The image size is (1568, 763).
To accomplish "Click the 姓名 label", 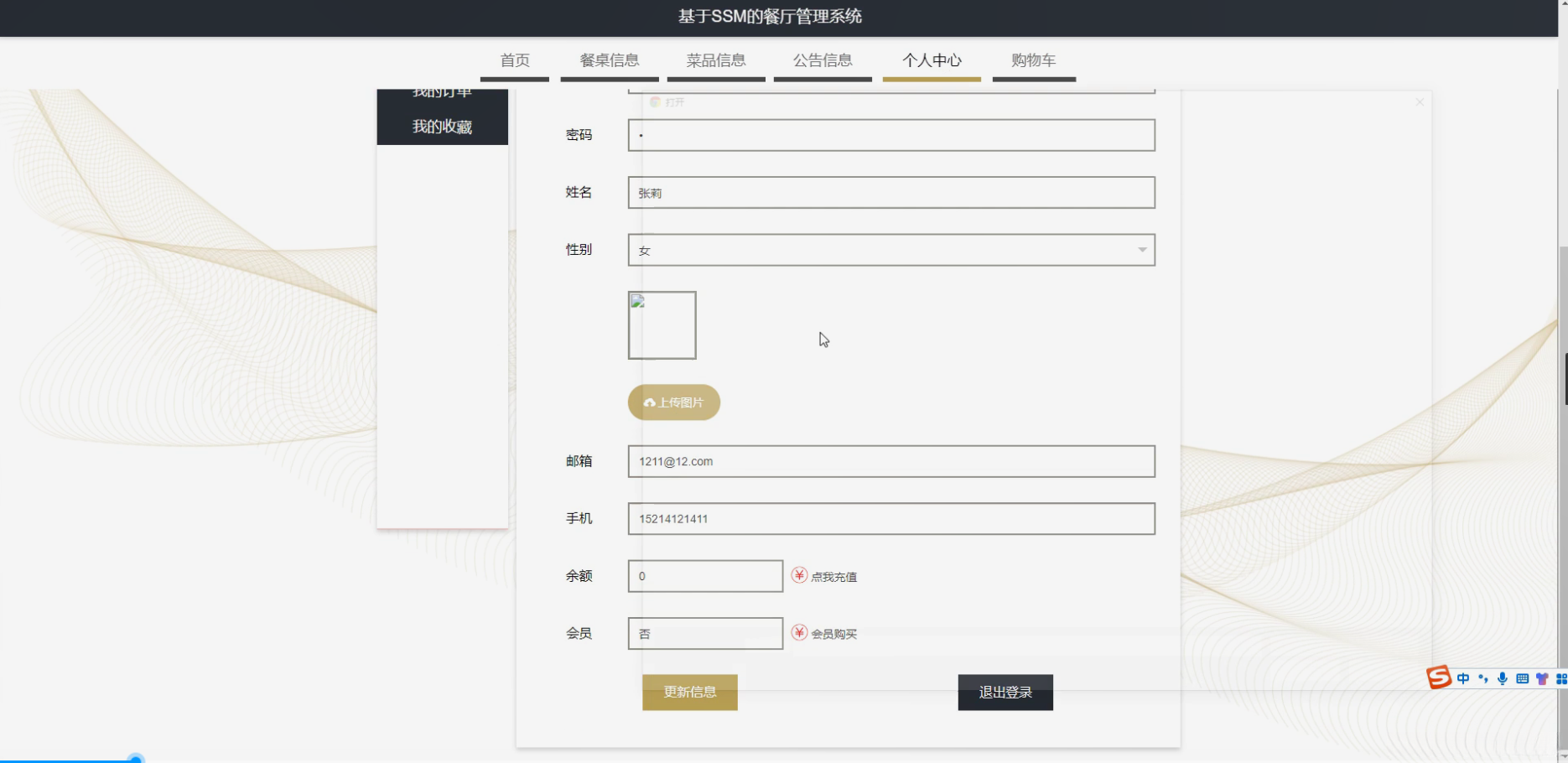I will (x=579, y=193).
